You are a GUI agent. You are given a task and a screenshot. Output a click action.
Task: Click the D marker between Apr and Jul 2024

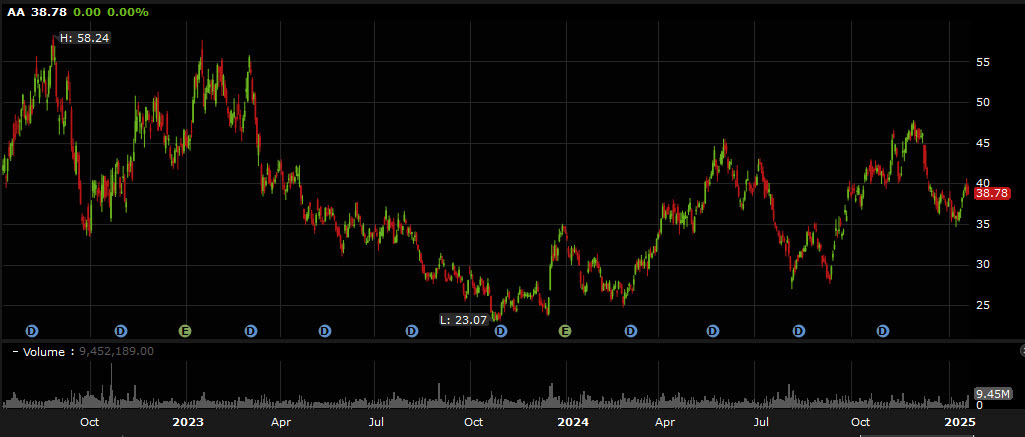713,331
